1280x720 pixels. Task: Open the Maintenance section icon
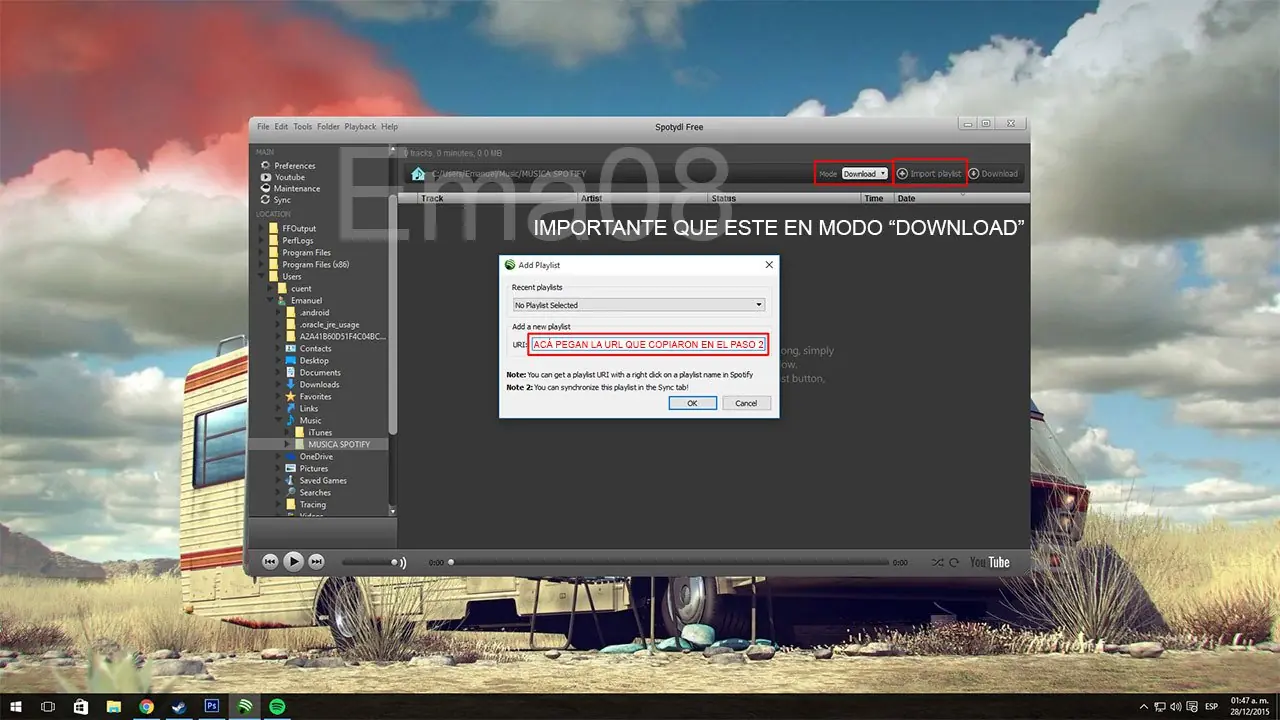click(x=266, y=188)
